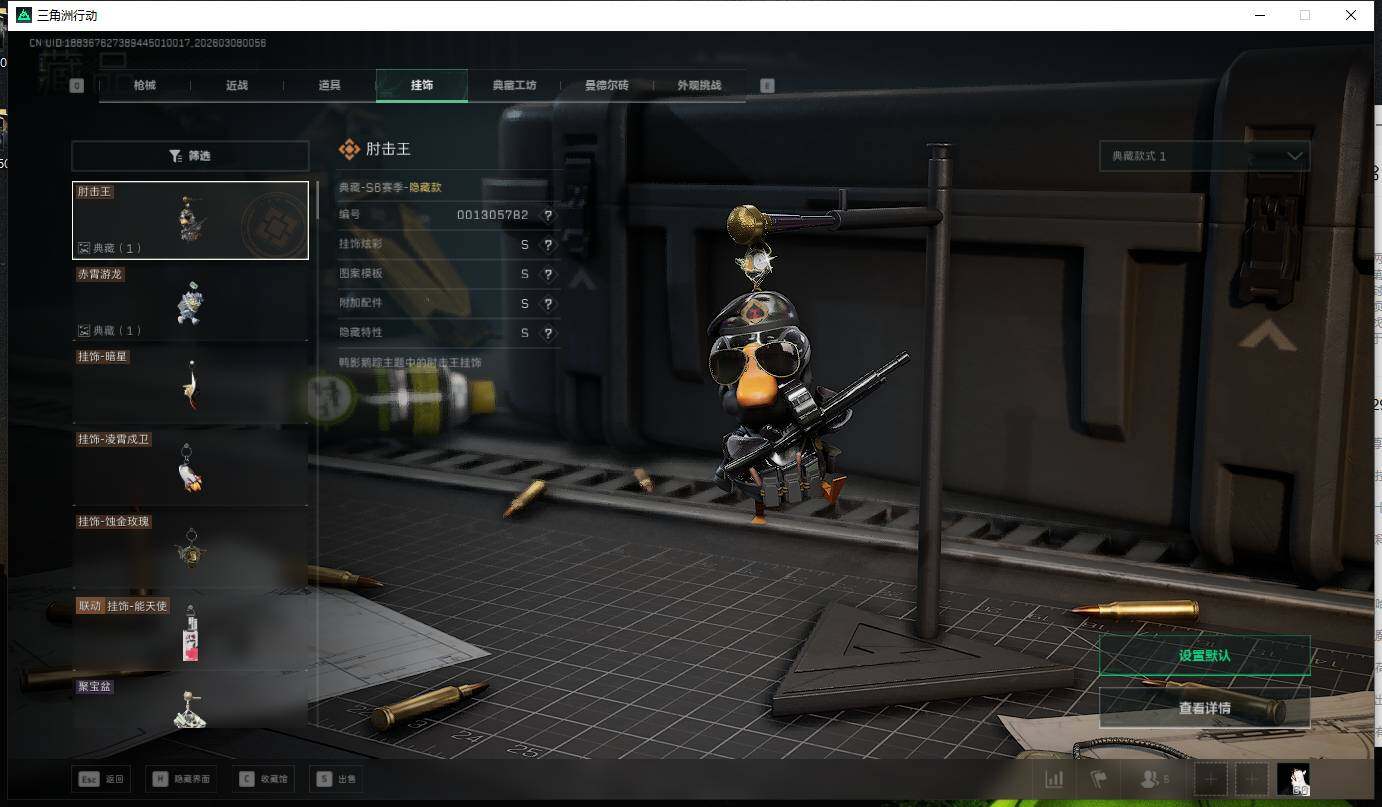Select the 肘击王 charm card
This screenshot has width=1382, height=807.
point(190,220)
